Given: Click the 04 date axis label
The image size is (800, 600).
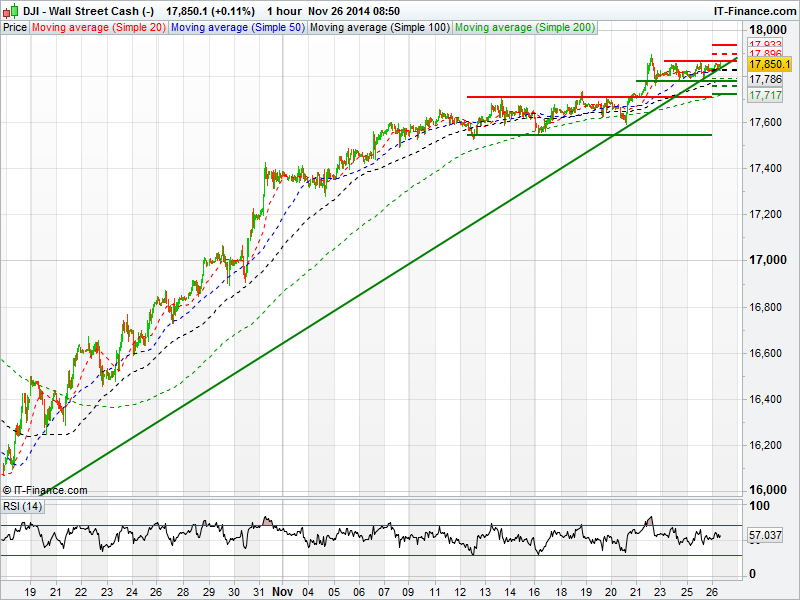Looking at the screenshot, I should (308, 592).
